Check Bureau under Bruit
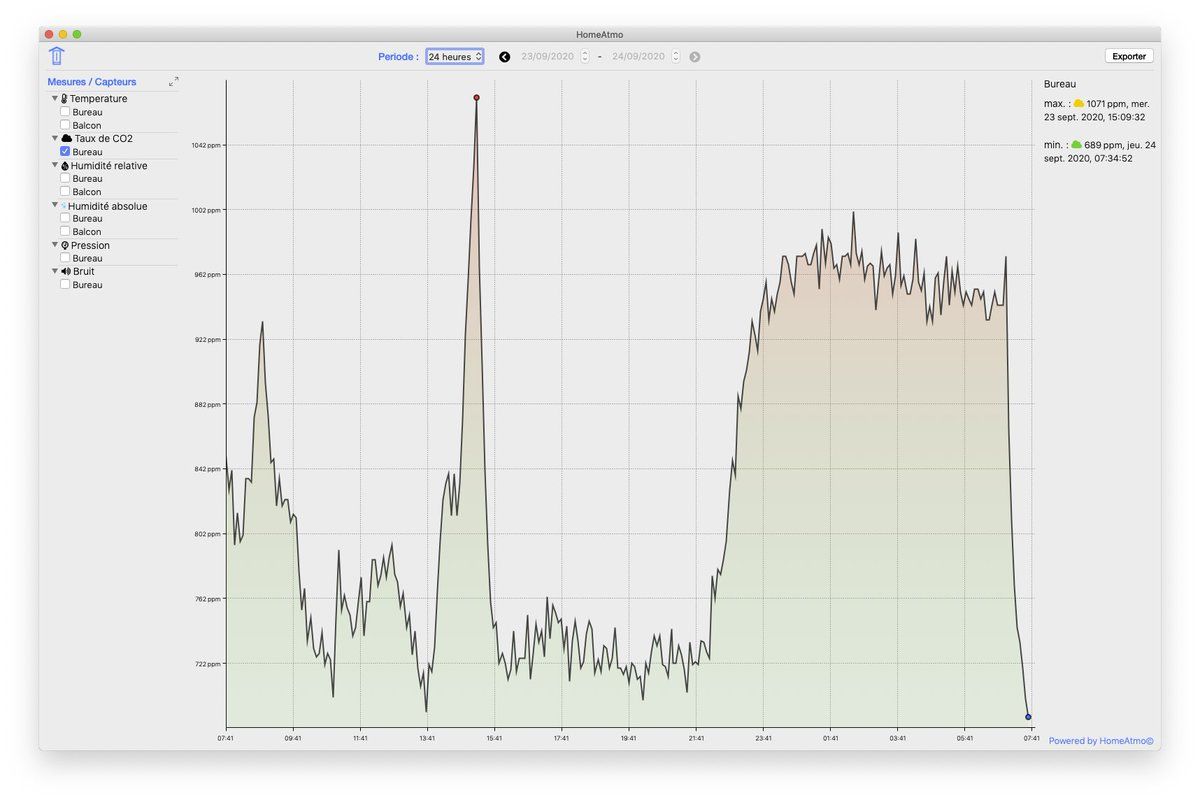 (65, 285)
